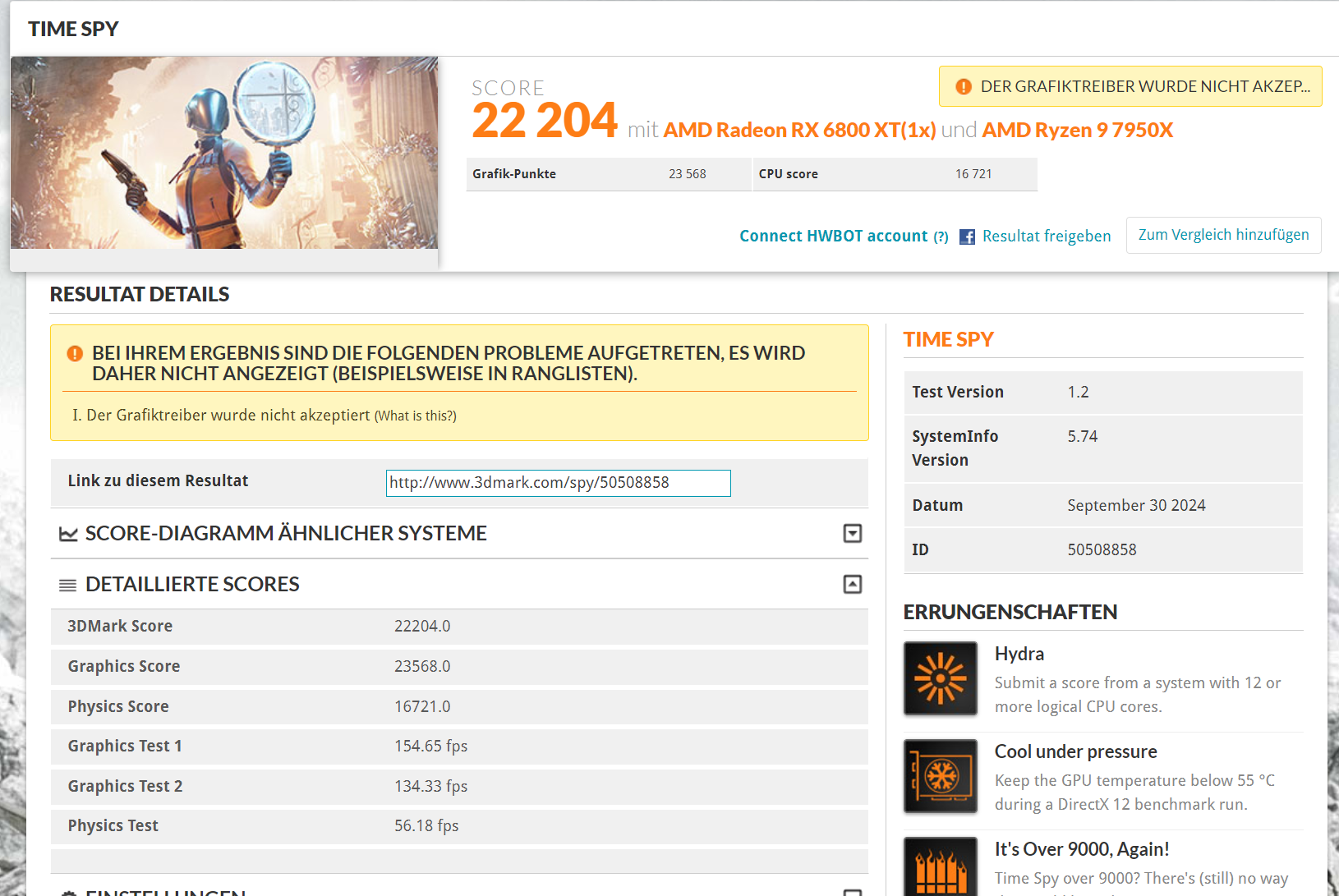Expand the Score-Diagramm ähnlicher Systeme section
Viewport: 1339px width, 896px height.
pos(853,534)
